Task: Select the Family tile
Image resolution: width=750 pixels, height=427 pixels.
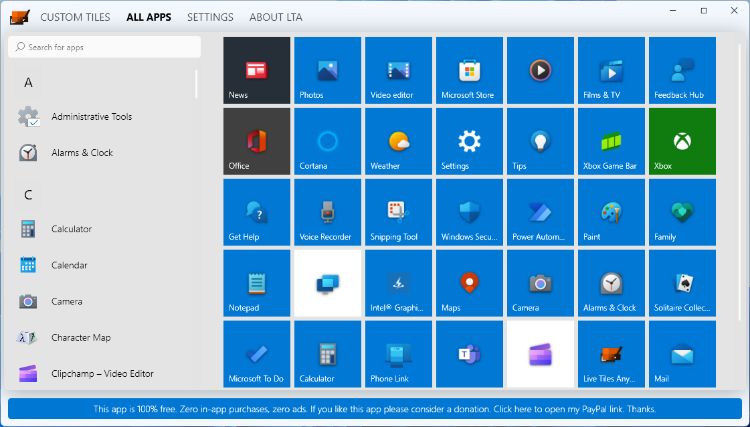Action: pos(682,212)
